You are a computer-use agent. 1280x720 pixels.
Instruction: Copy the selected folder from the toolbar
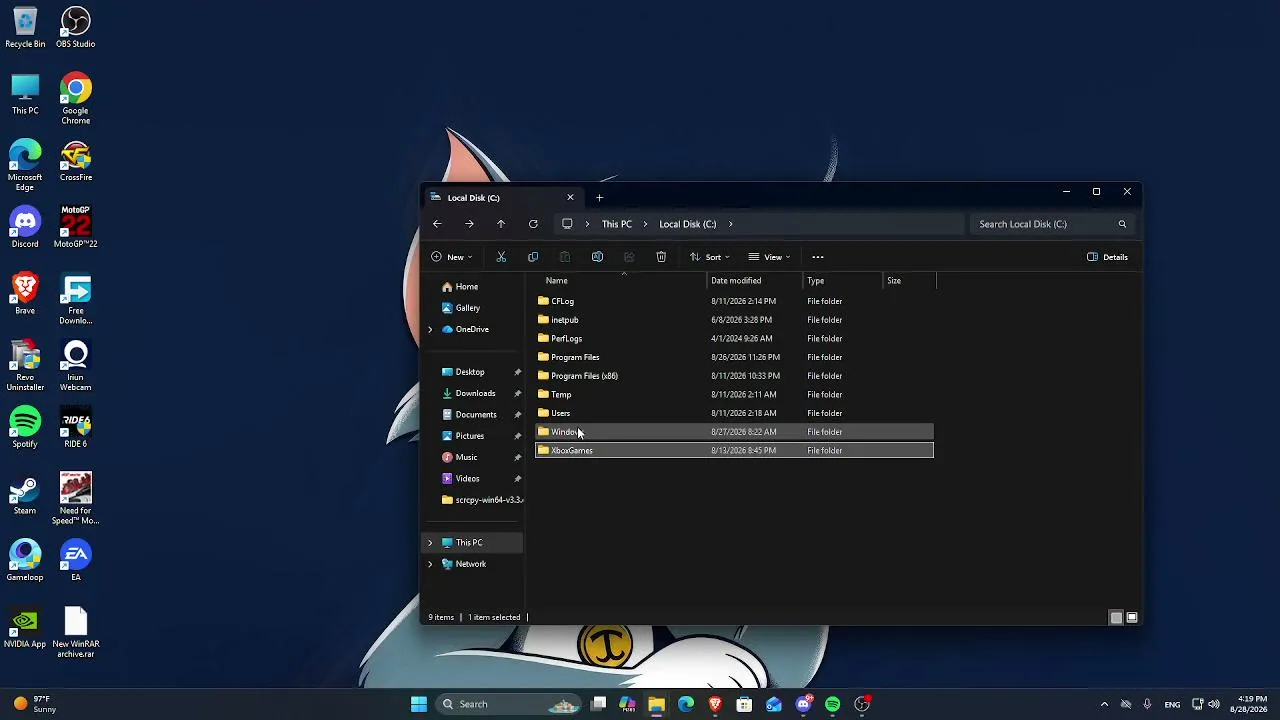533,257
